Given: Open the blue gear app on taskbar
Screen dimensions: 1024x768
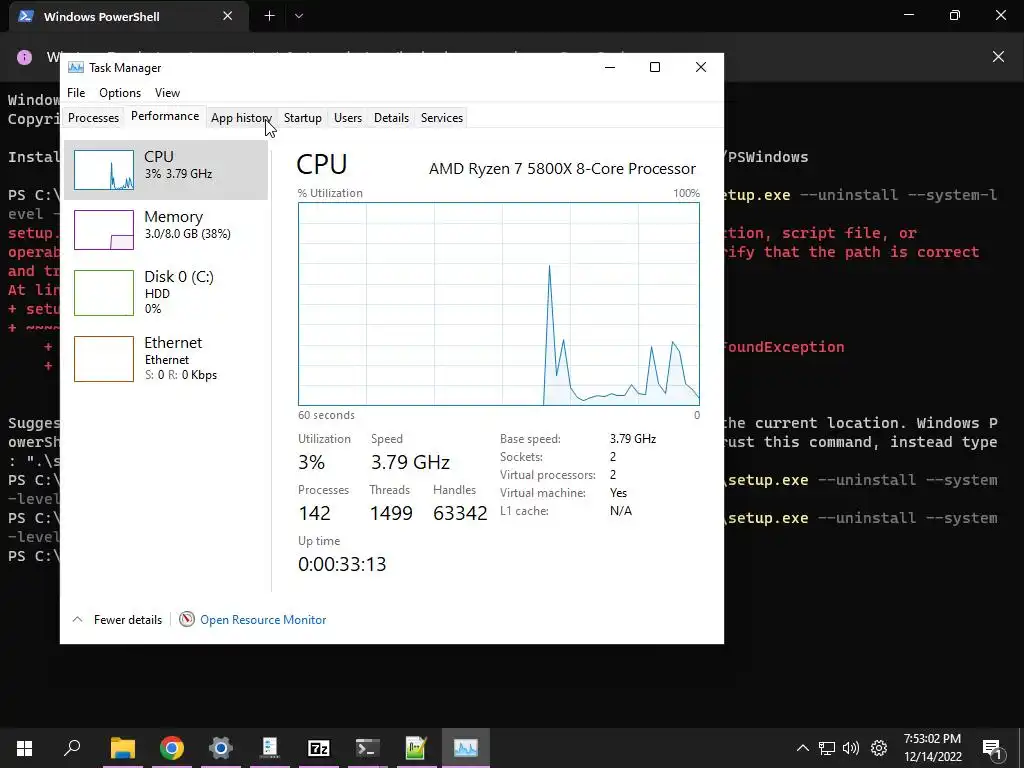Looking at the screenshot, I should [x=220, y=748].
